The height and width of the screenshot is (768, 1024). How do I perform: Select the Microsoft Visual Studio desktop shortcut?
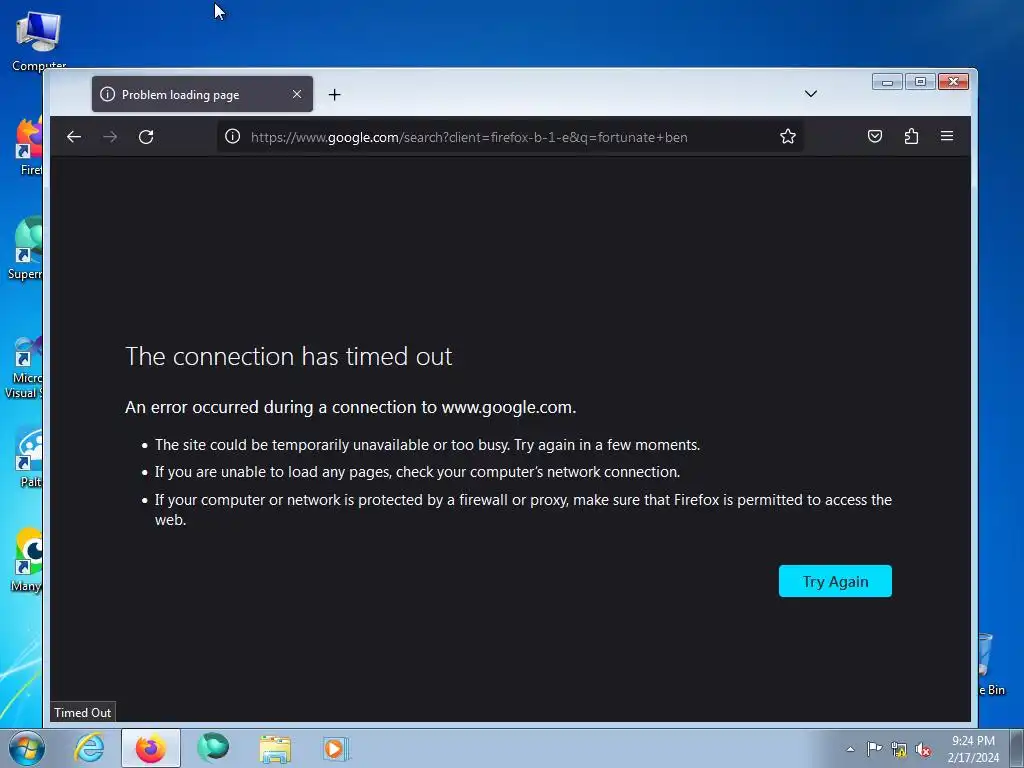tap(25, 367)
